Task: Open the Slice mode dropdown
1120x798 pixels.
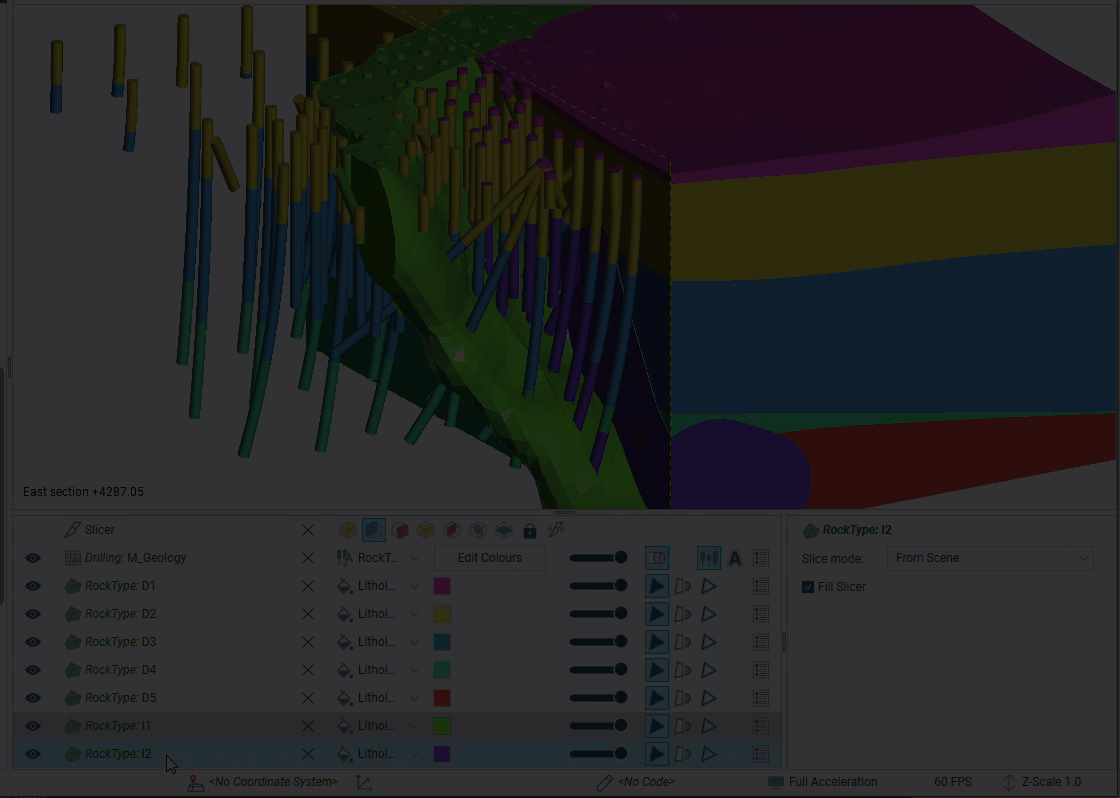Action: 990,558
